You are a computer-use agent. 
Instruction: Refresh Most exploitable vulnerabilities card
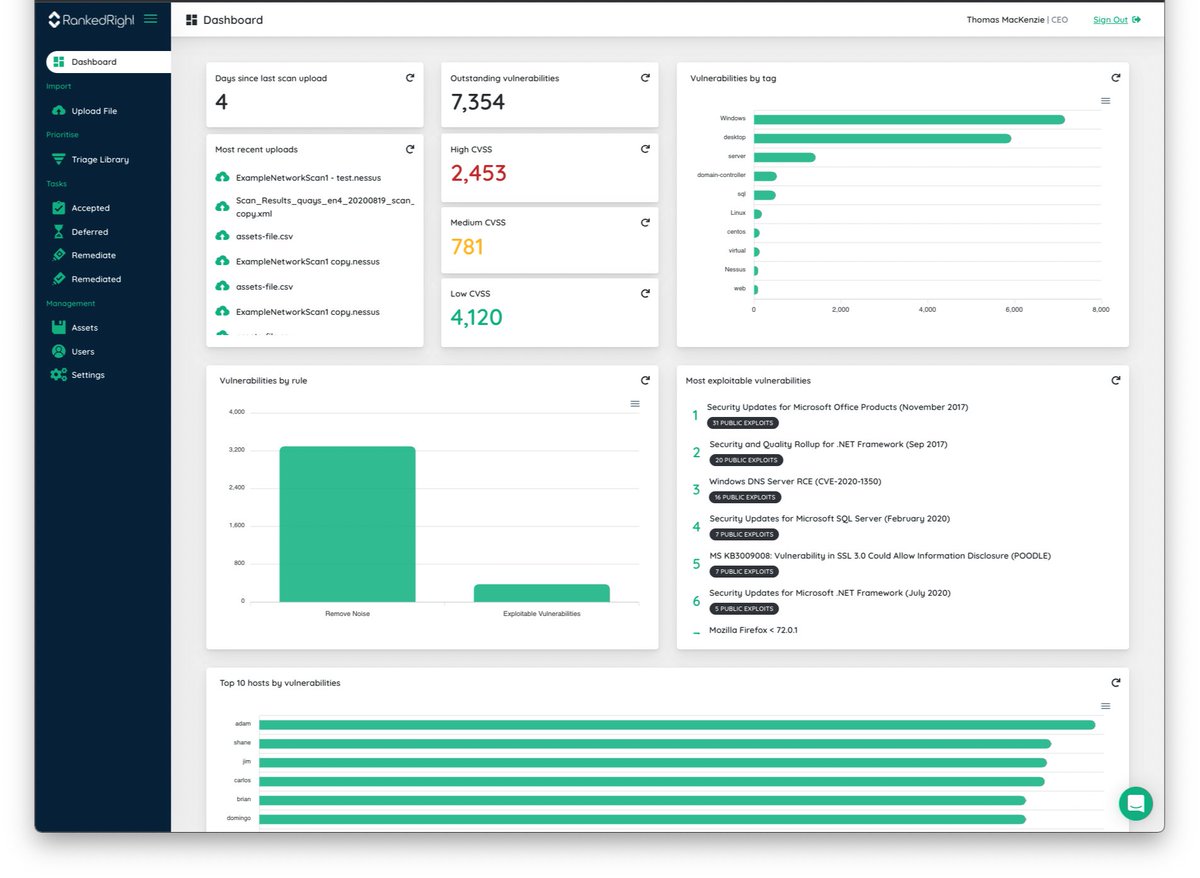point(1116,380)
